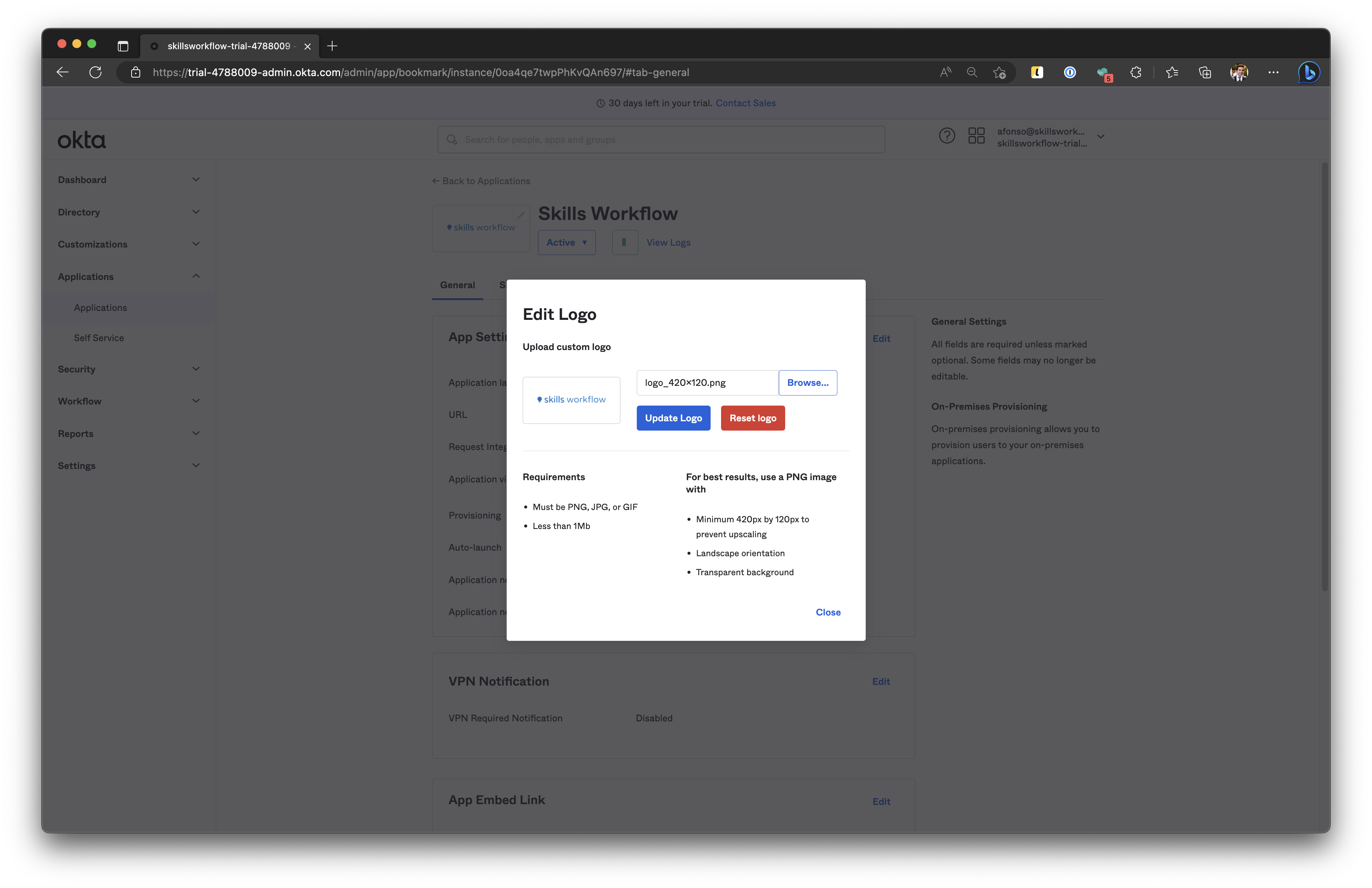Close the skillsworkflow-trial browser tab

point(307,46)
